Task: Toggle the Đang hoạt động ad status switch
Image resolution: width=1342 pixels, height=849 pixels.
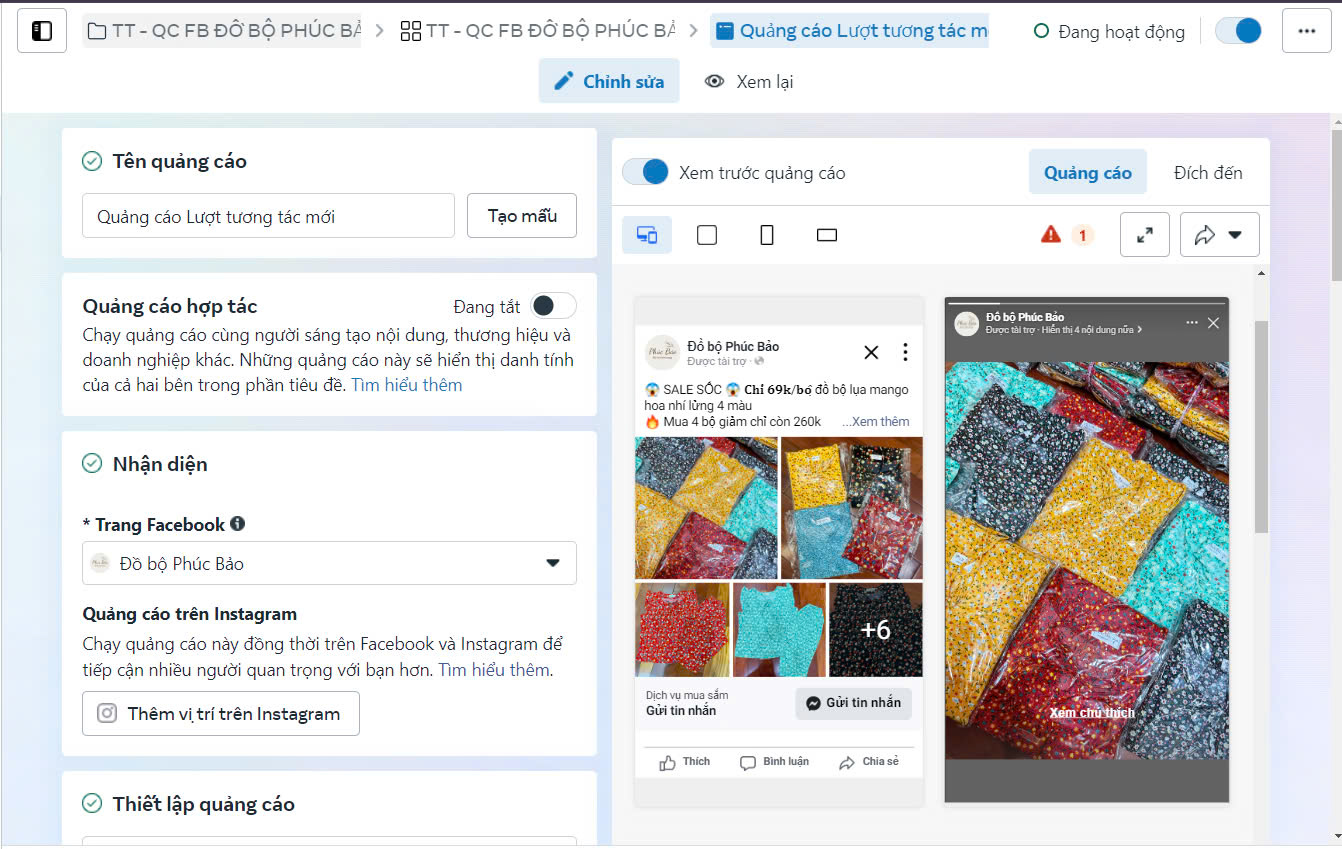Action: coord(1238,31)
